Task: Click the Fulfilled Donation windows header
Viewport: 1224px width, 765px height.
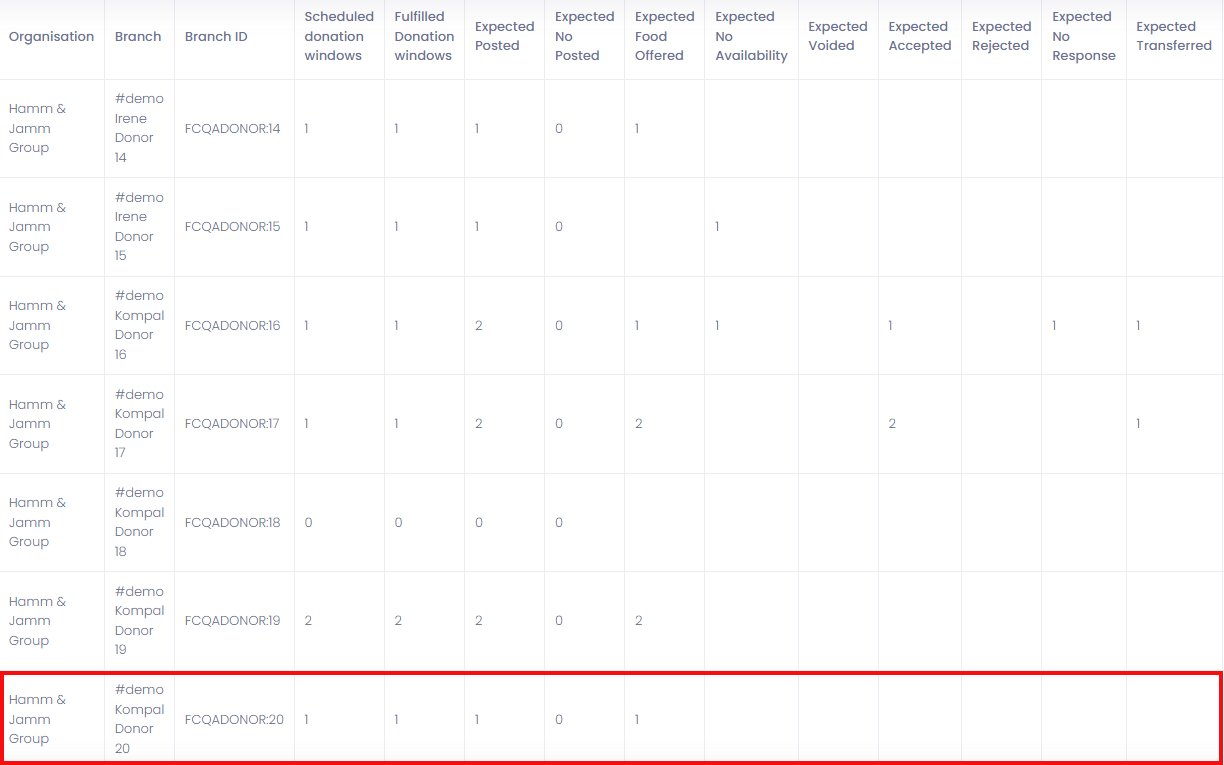Action: coord(423,36)
